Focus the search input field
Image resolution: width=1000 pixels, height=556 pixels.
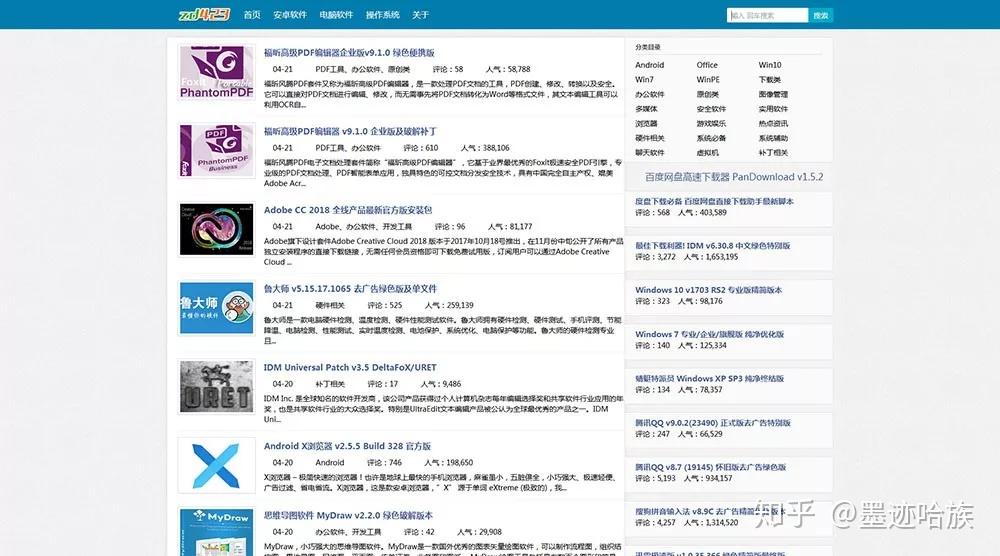767,15
